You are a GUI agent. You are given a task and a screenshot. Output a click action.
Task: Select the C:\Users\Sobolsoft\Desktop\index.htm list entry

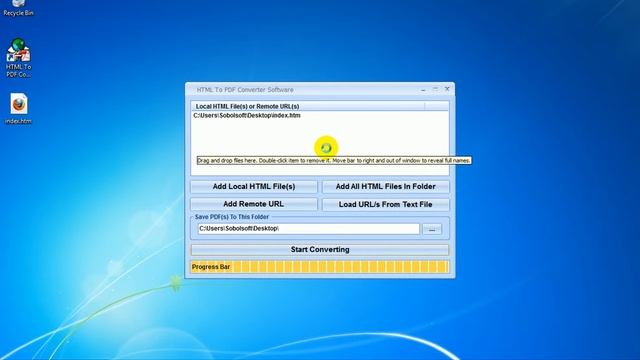click(247, 116)
